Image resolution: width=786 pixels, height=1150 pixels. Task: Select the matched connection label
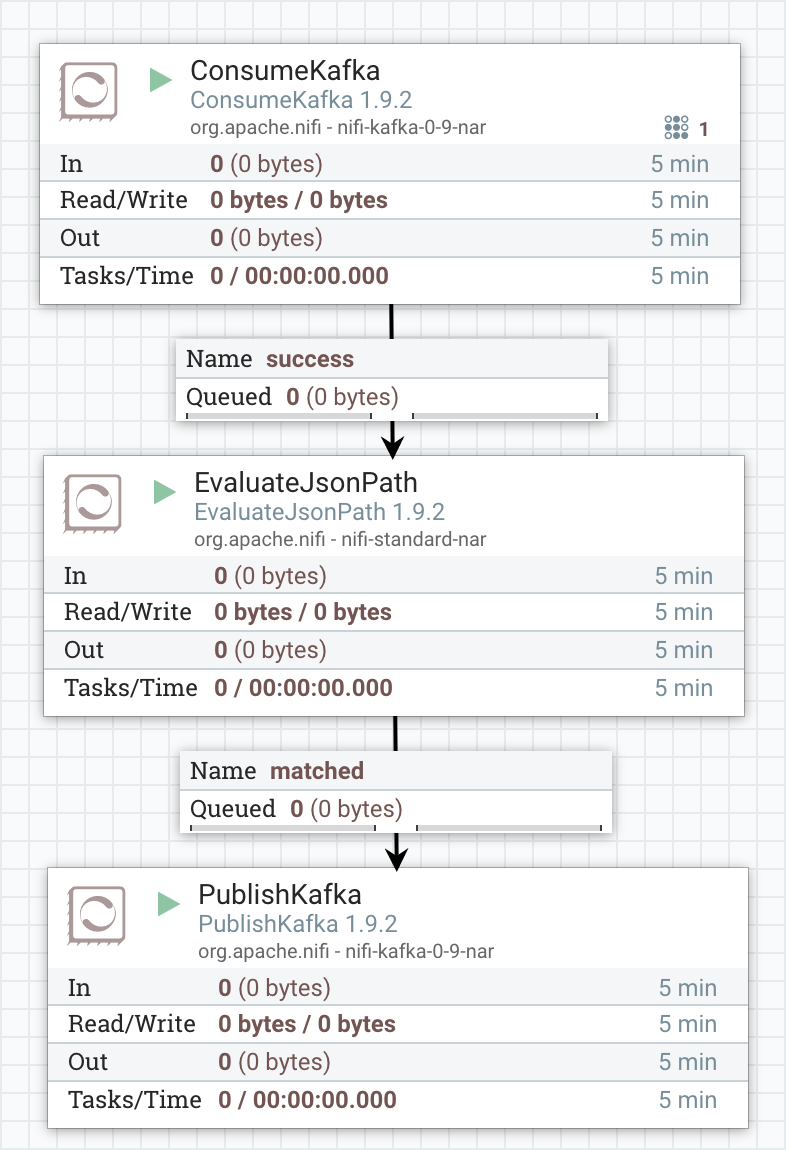click(317, 772)
